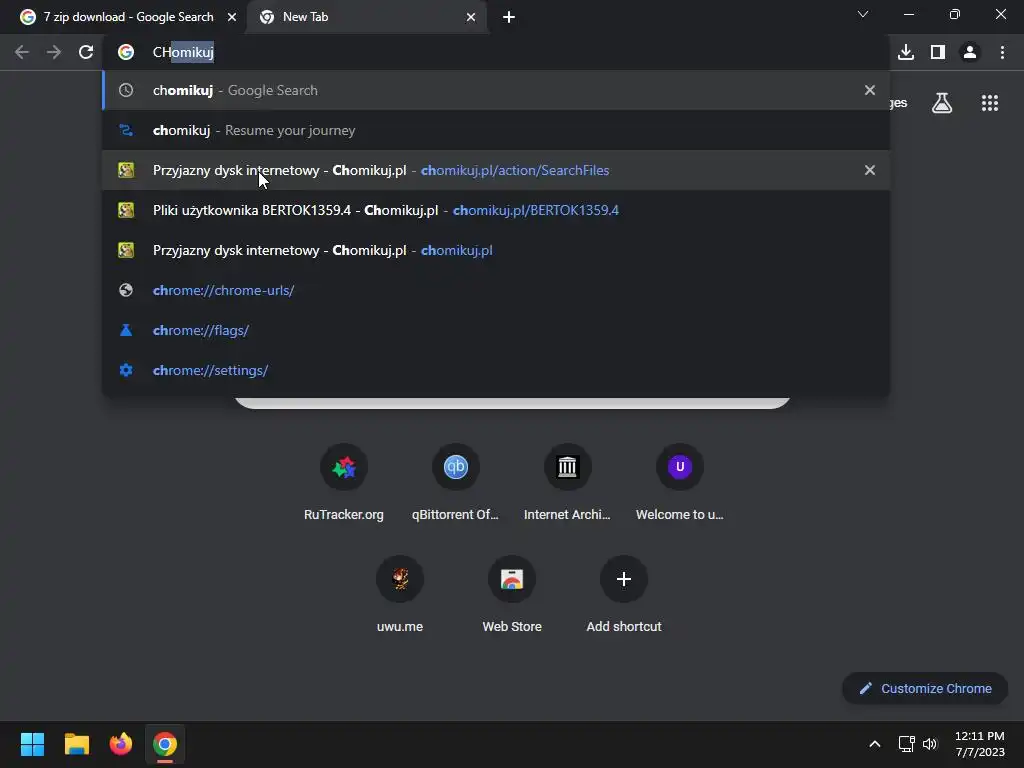Open a new tab with plus button
The height and width of the screenshot is (768, 1024).
pyautogui.click(x=509, y=17)
